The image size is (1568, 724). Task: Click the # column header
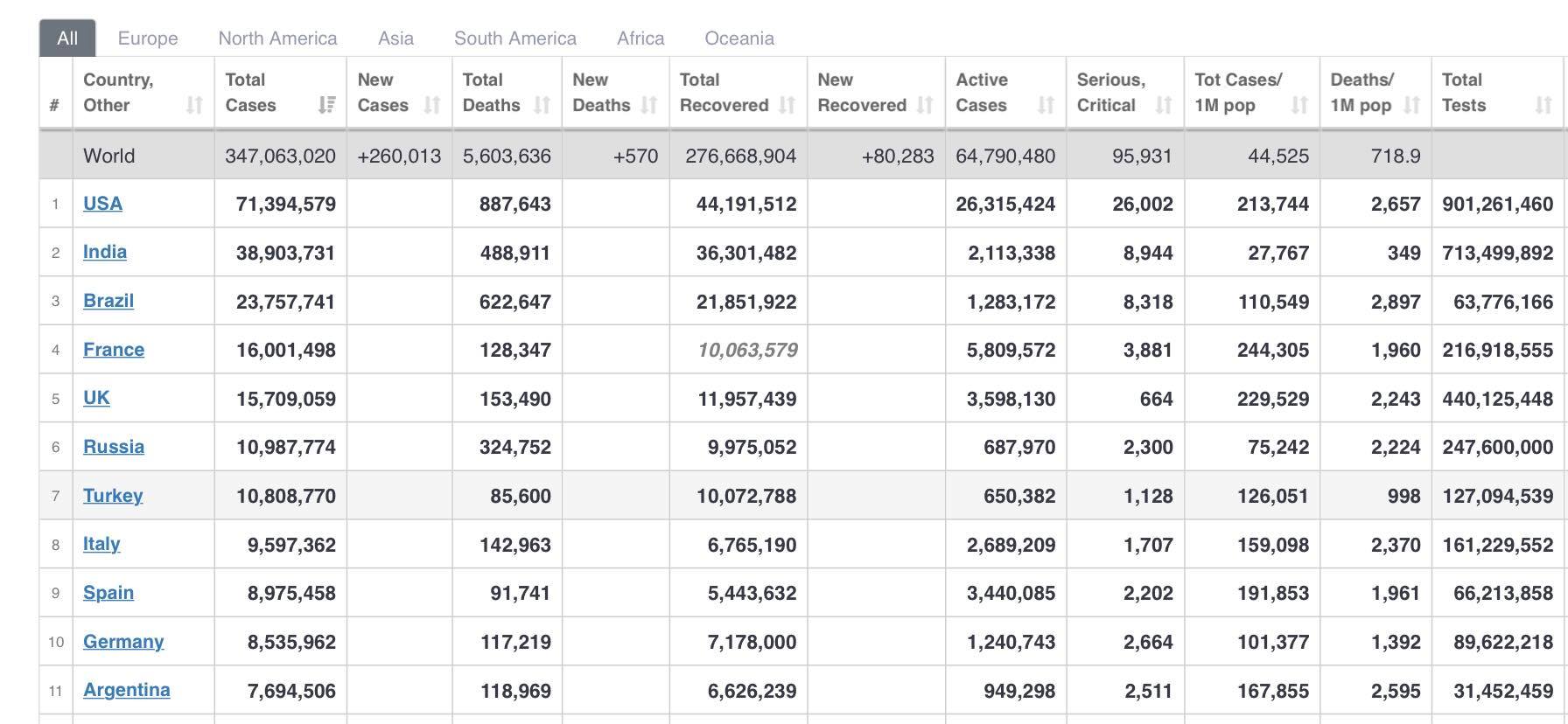[54, 105]
